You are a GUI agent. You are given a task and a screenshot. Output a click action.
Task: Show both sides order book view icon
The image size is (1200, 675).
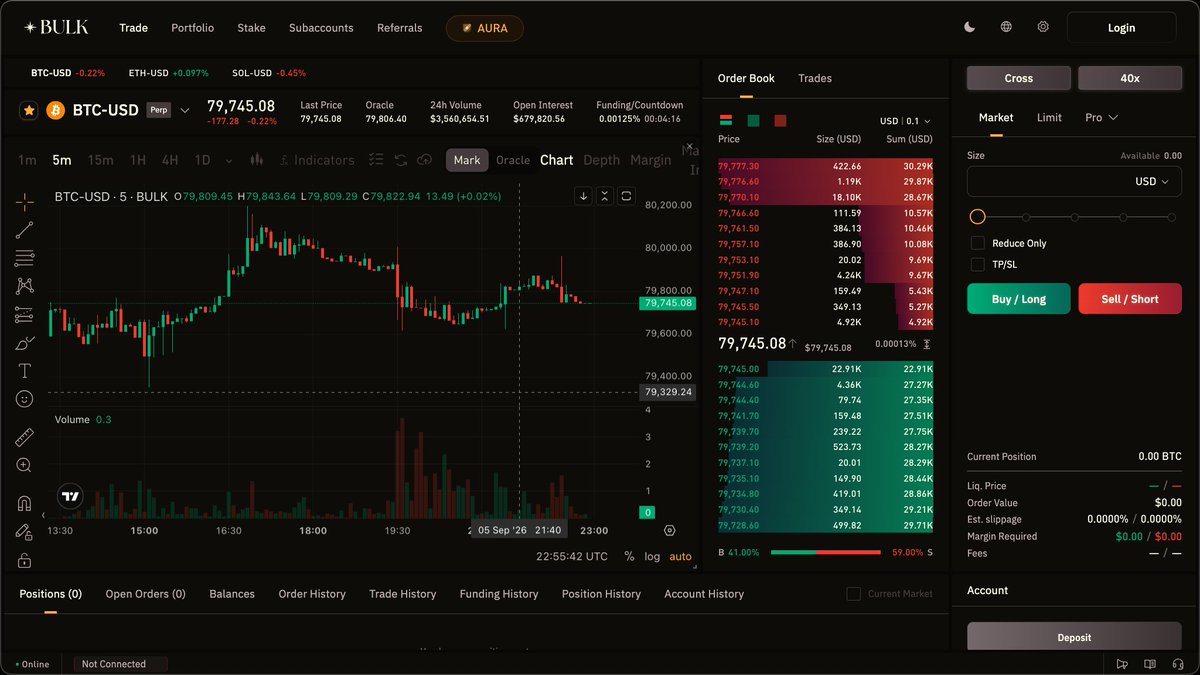point(726,121)
